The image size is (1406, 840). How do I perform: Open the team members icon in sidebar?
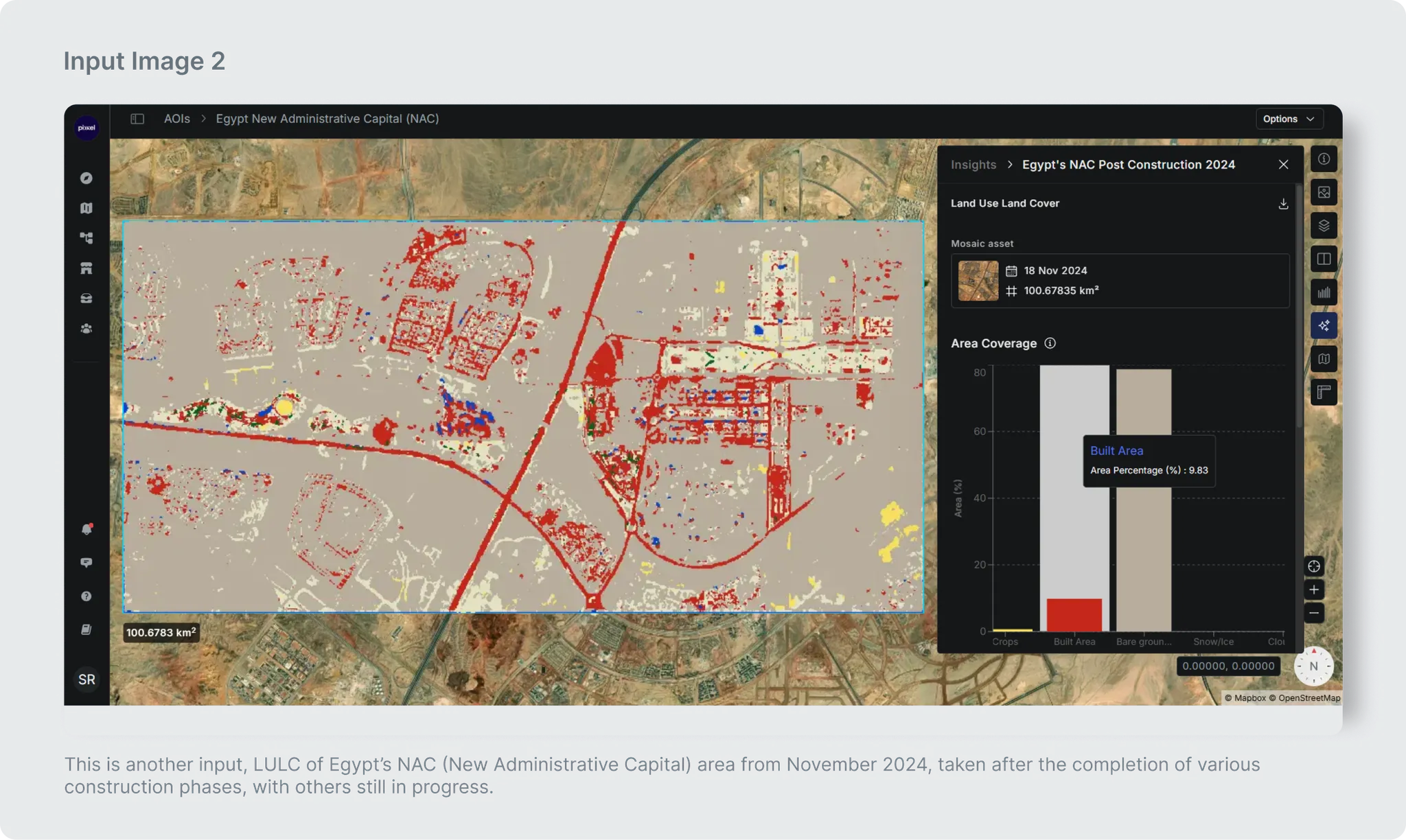point(87,329)
